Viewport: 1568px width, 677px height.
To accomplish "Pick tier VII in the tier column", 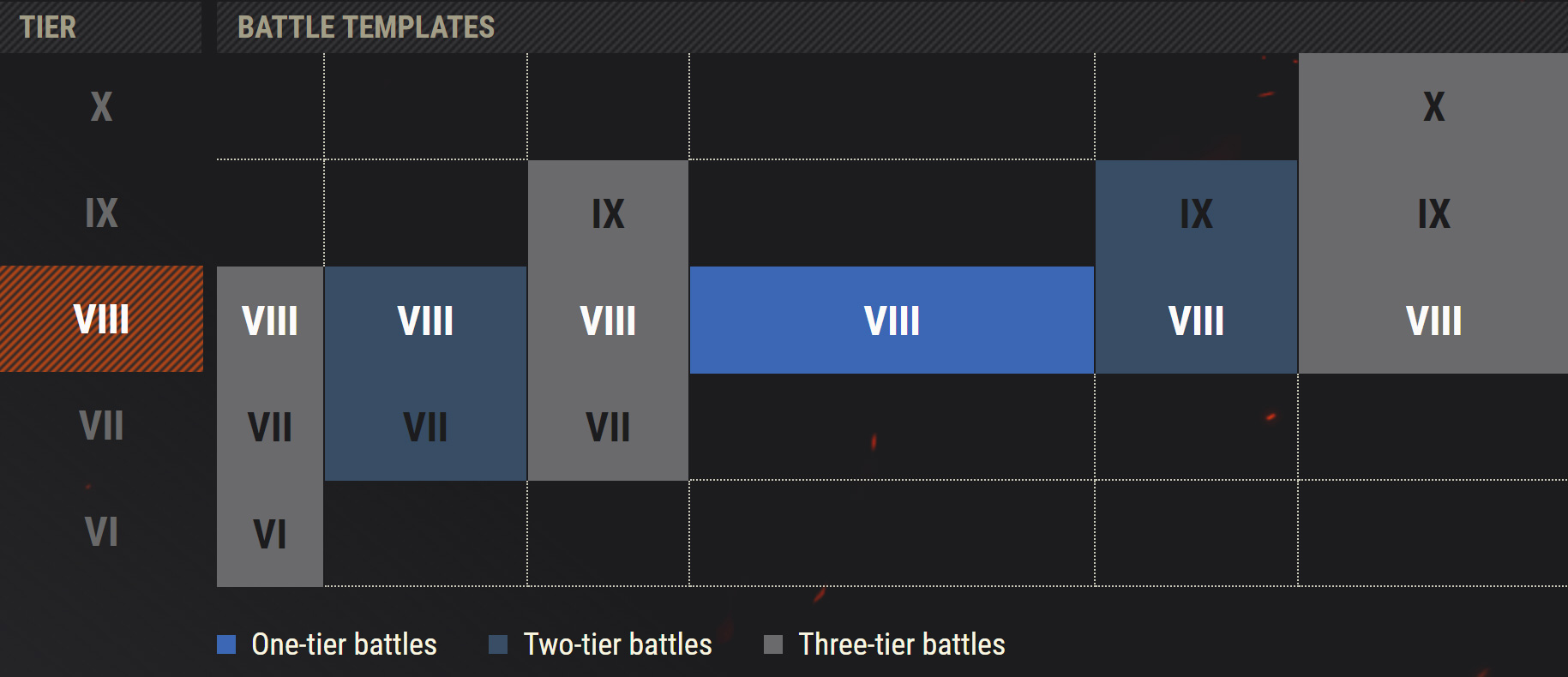I will 101,425.
